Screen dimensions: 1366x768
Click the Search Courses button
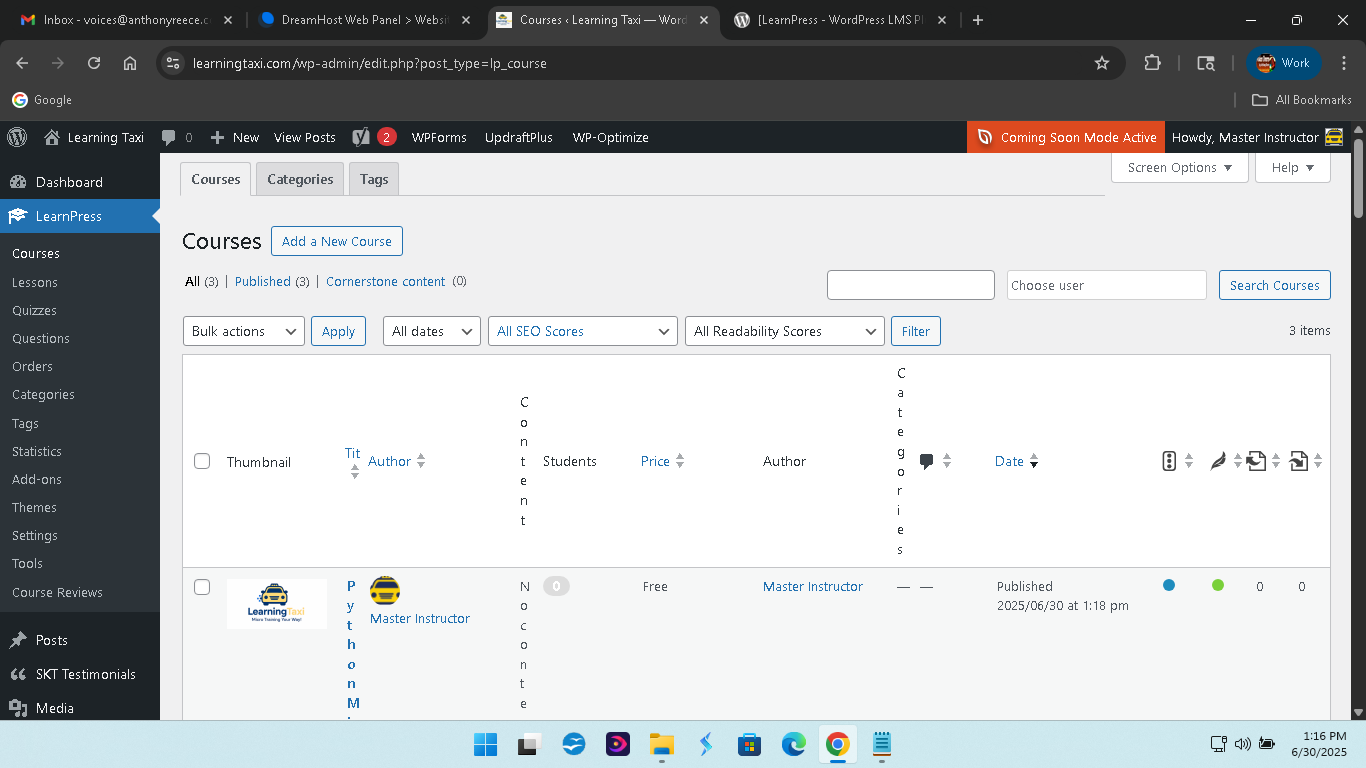1275,285
